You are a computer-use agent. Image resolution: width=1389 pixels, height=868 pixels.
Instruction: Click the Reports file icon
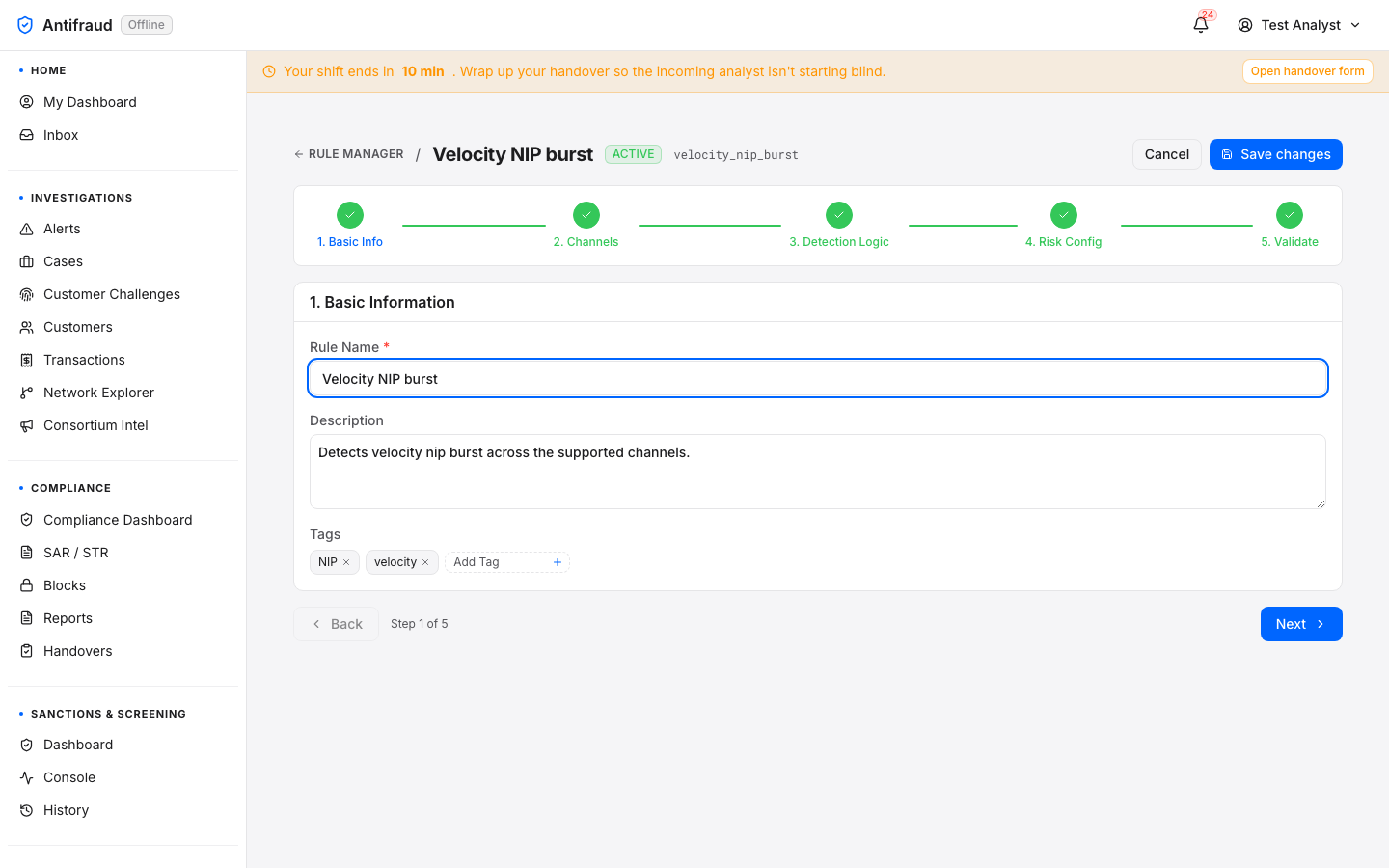coord(27,618)
